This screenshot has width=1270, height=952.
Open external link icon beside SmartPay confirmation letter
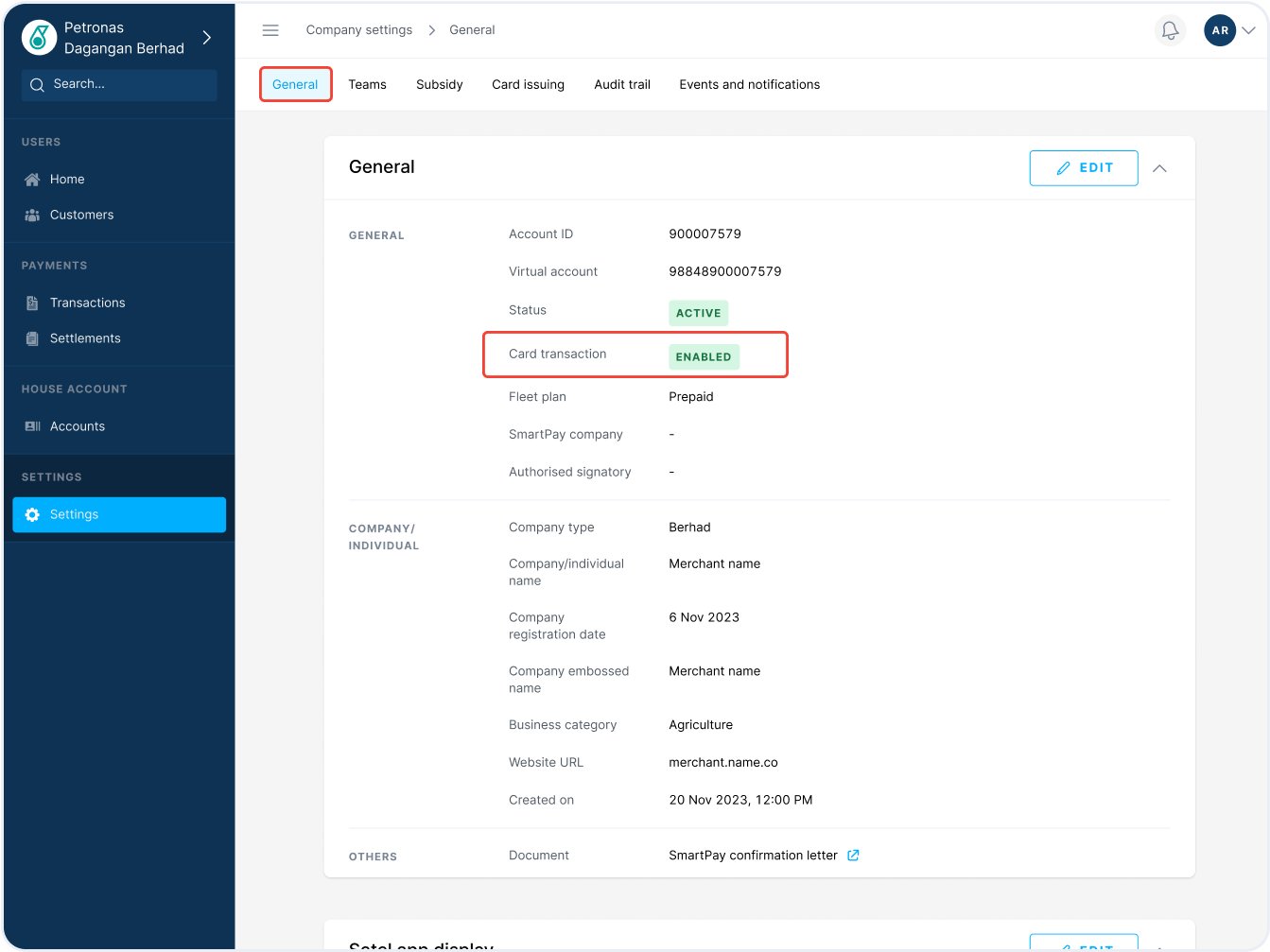tap(853, 856)
